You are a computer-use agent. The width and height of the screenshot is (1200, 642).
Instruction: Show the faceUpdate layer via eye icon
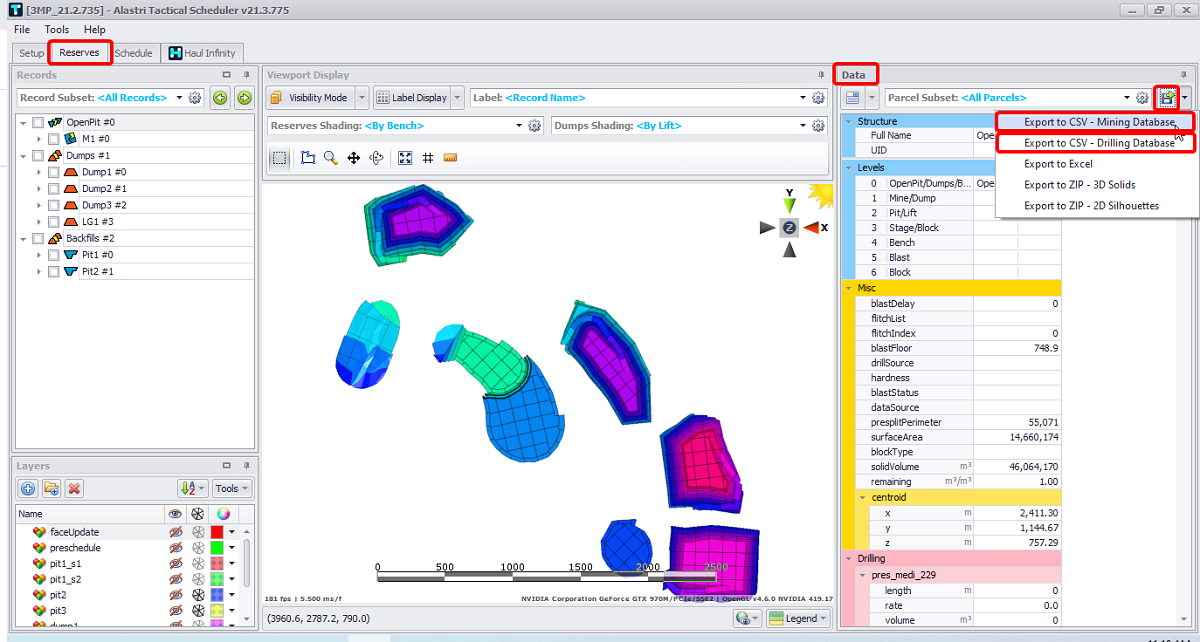pos(175,532)
